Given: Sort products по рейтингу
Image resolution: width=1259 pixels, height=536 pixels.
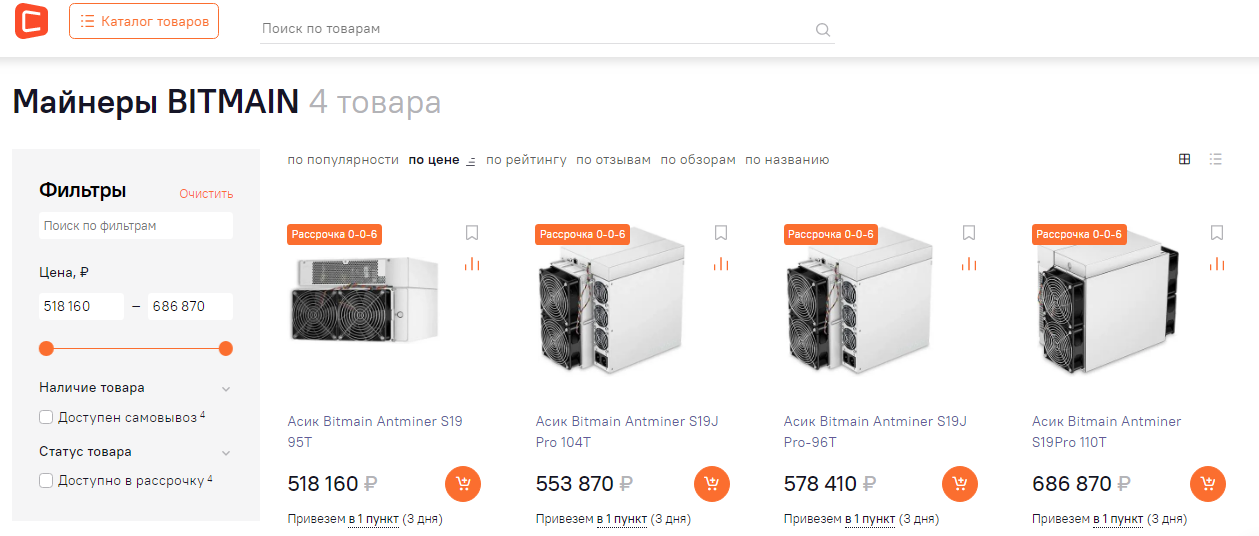Looking at the screenshot, I should (526, 160).
